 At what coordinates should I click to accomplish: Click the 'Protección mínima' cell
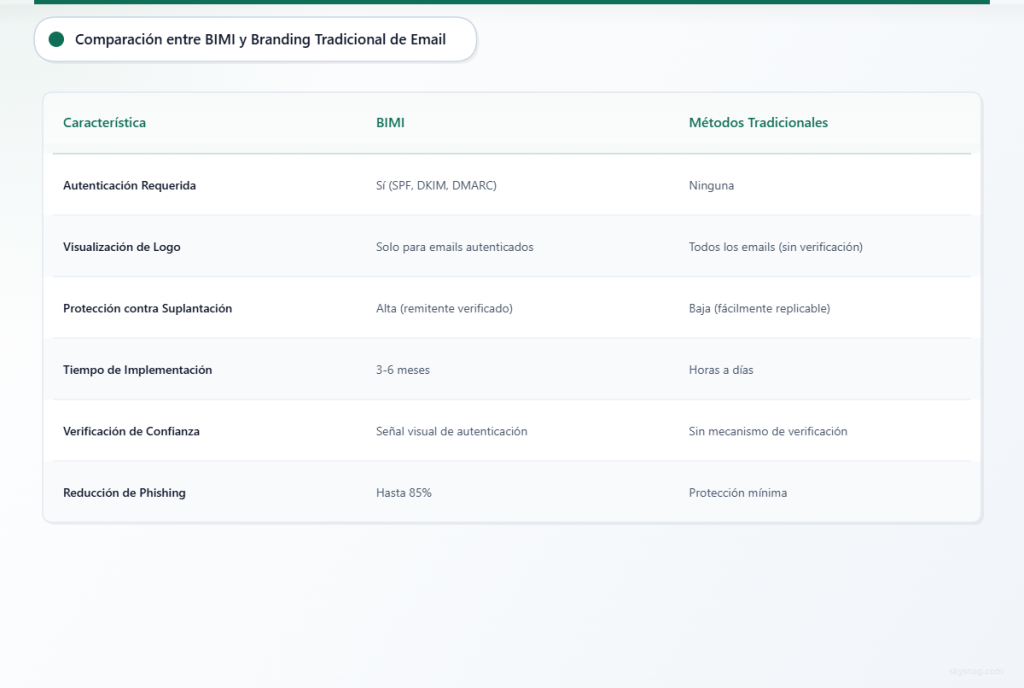pyautogui.click(x=737, y=493)
